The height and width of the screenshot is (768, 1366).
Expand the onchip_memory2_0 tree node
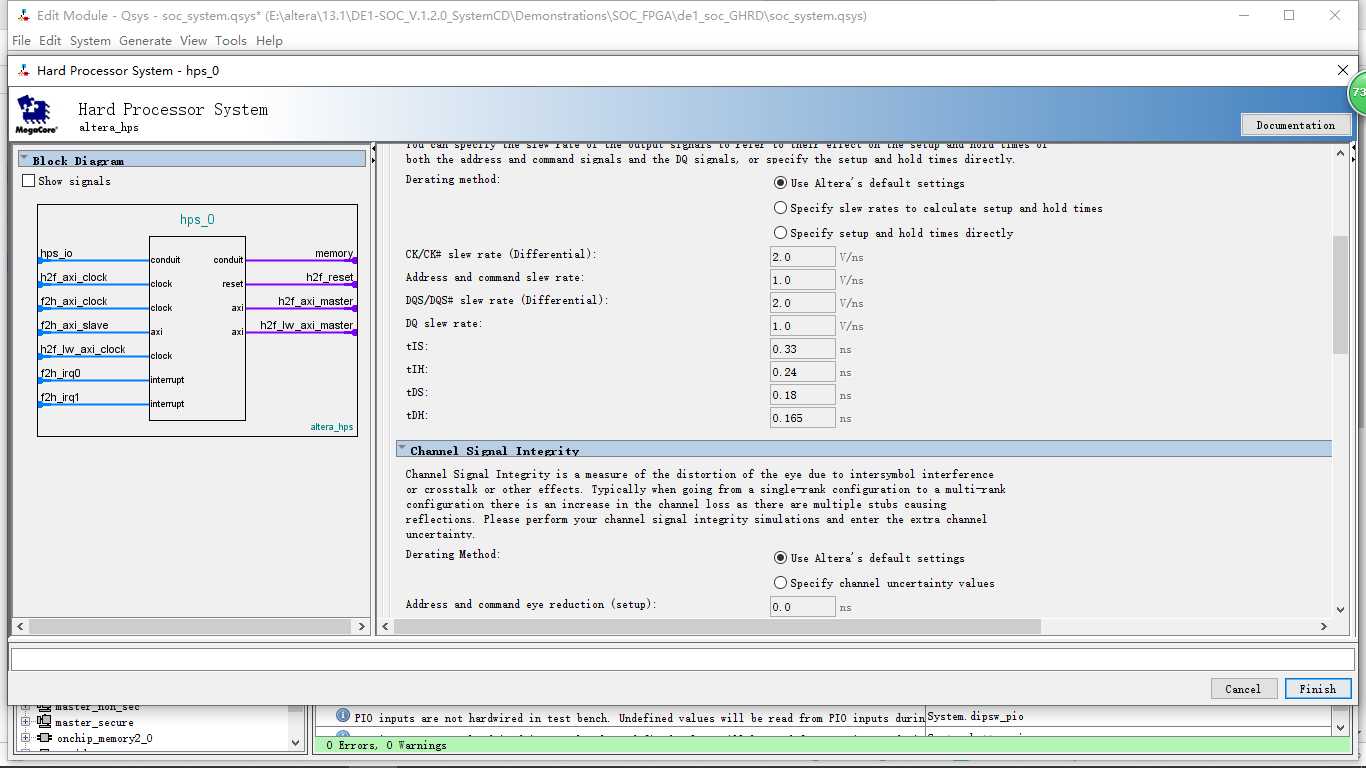click(x=26, y=738)
